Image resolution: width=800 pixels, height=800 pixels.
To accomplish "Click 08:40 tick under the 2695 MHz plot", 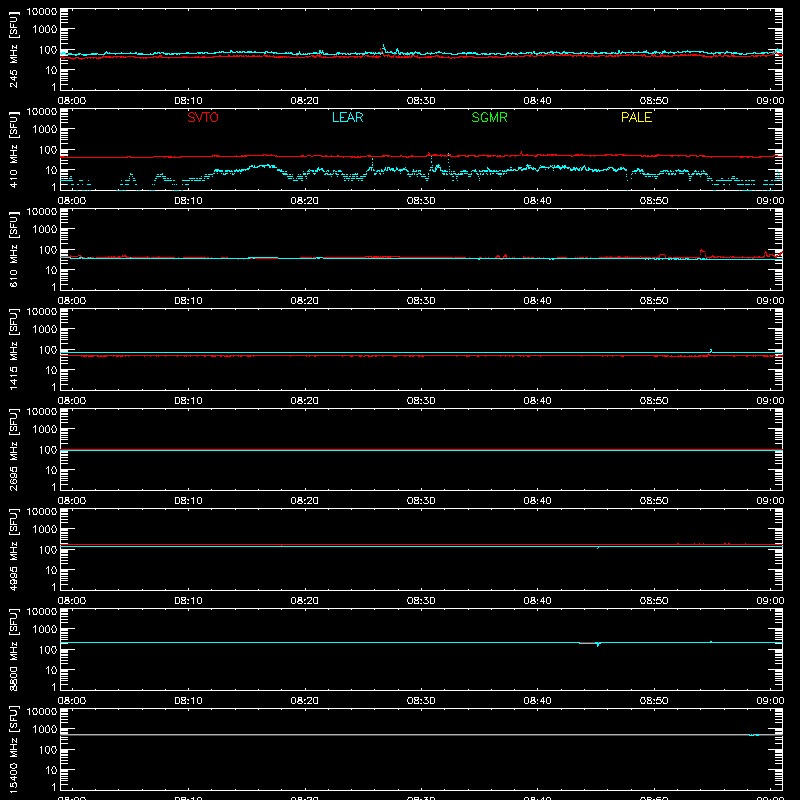I will pyautogui.click(x=537, y=501).
